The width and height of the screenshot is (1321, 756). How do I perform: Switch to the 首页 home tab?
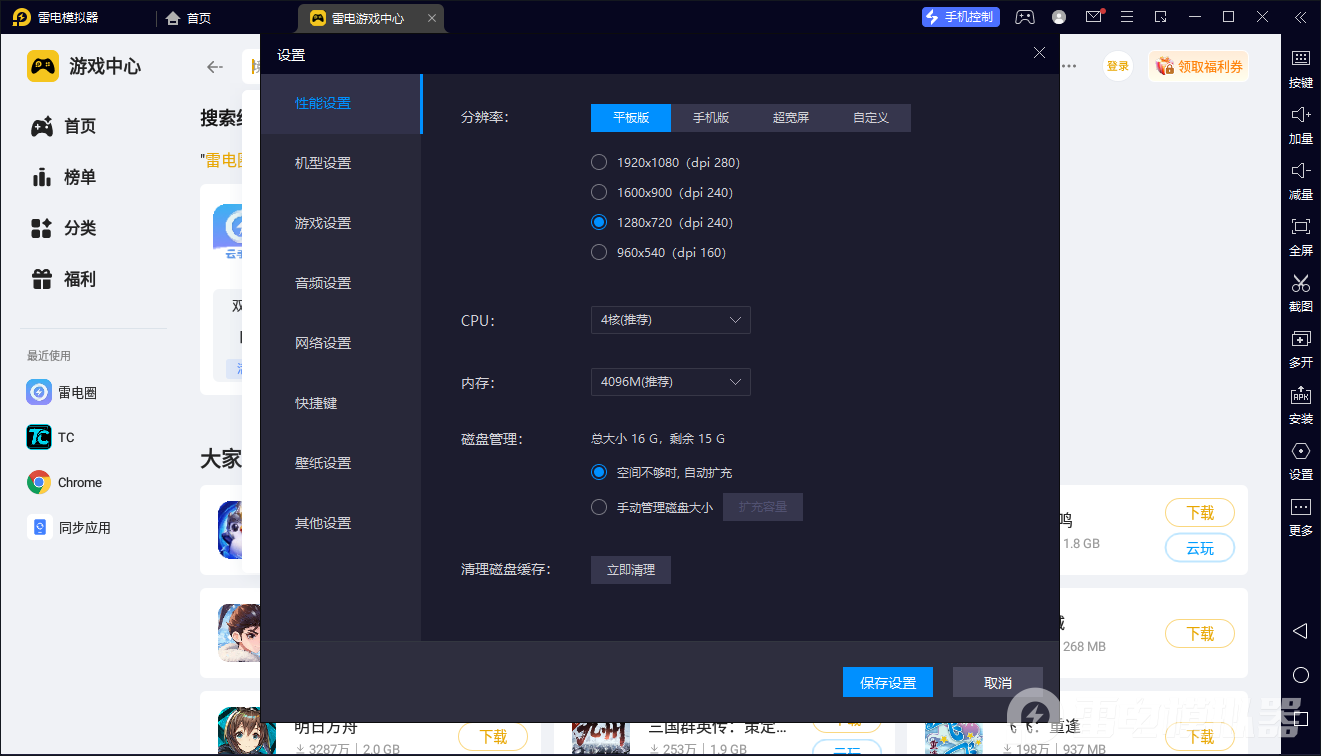point(189,18)
